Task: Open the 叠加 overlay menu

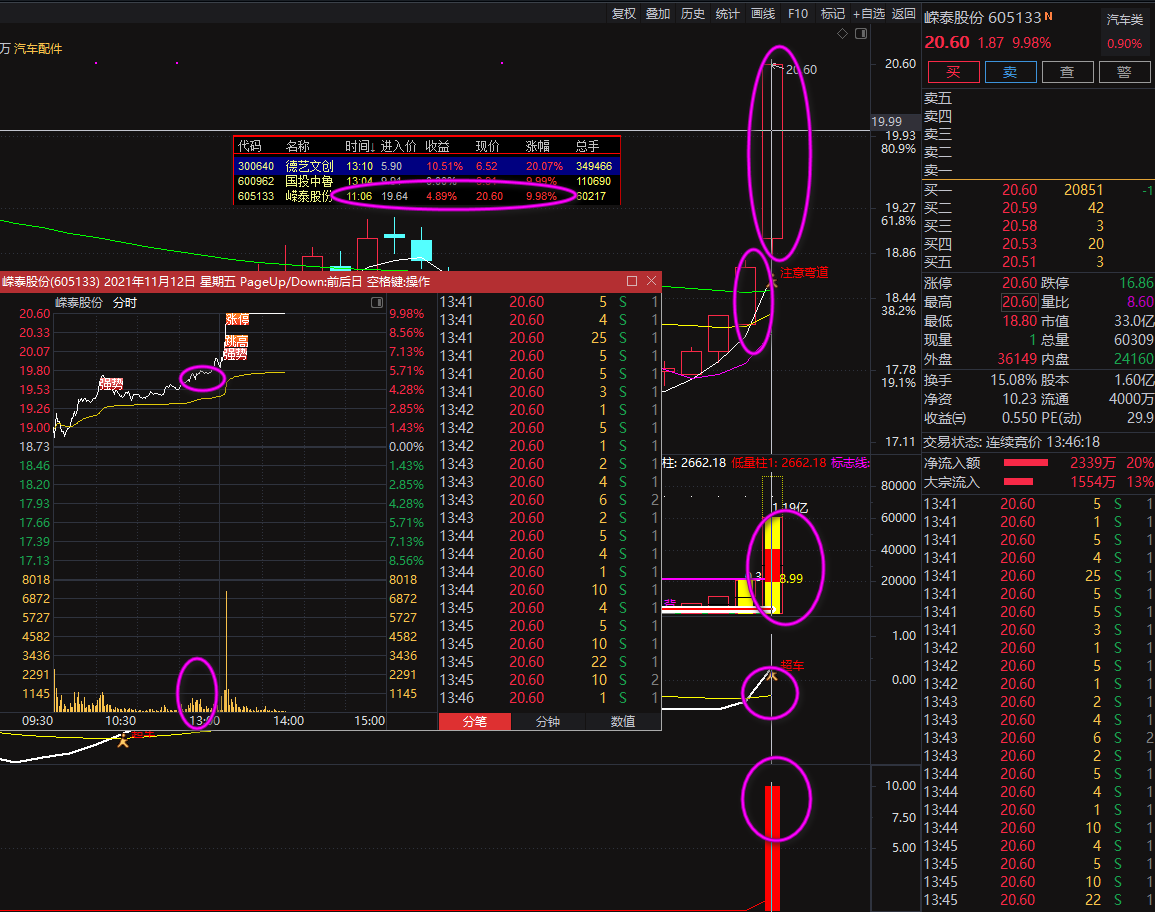Action: (x=658, y=13)
